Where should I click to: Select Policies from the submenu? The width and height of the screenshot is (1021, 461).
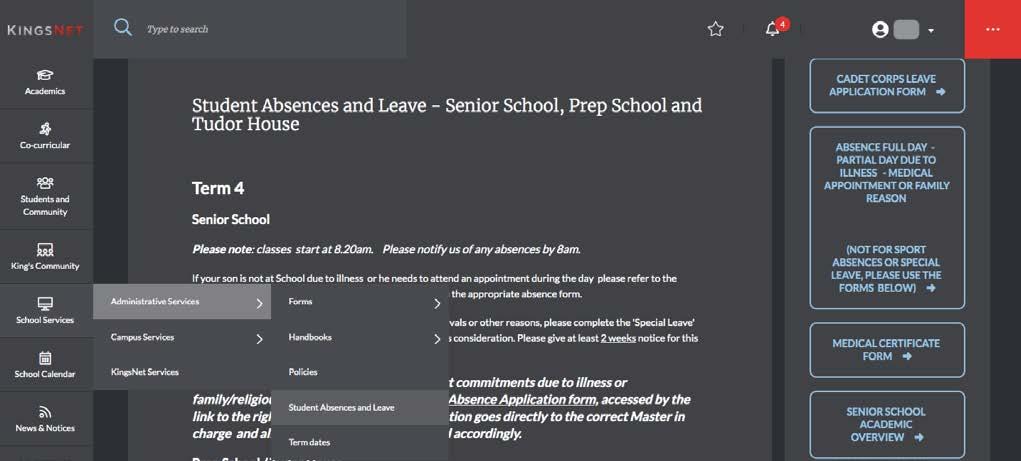point(303,372)
